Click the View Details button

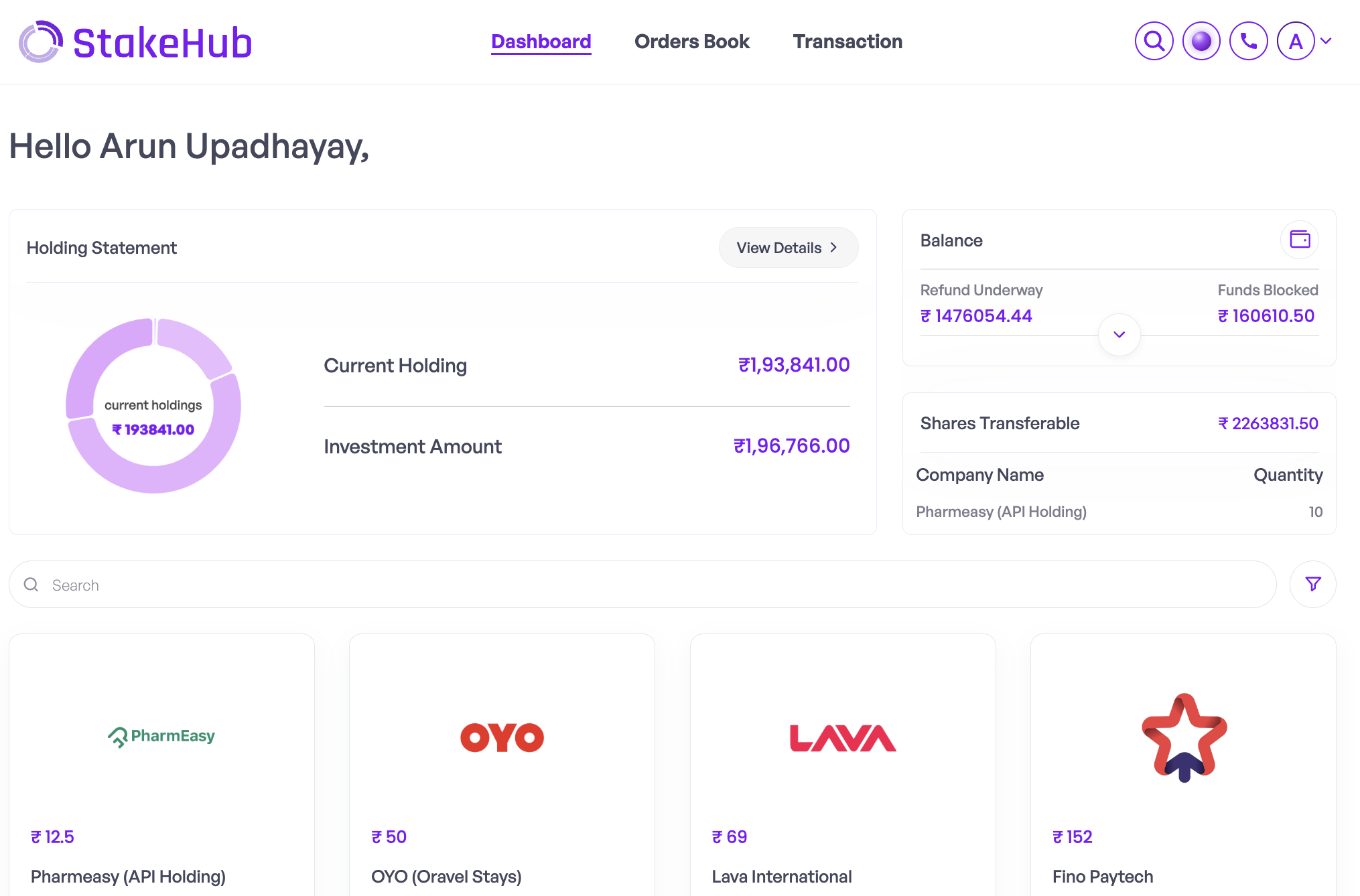(x=788, y=247)
